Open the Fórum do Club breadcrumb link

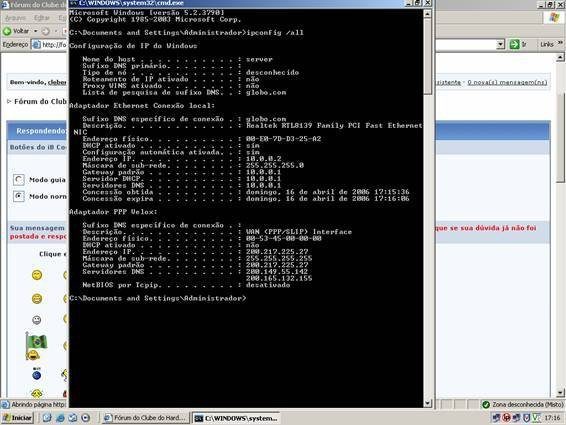click(x=40, y=101)
